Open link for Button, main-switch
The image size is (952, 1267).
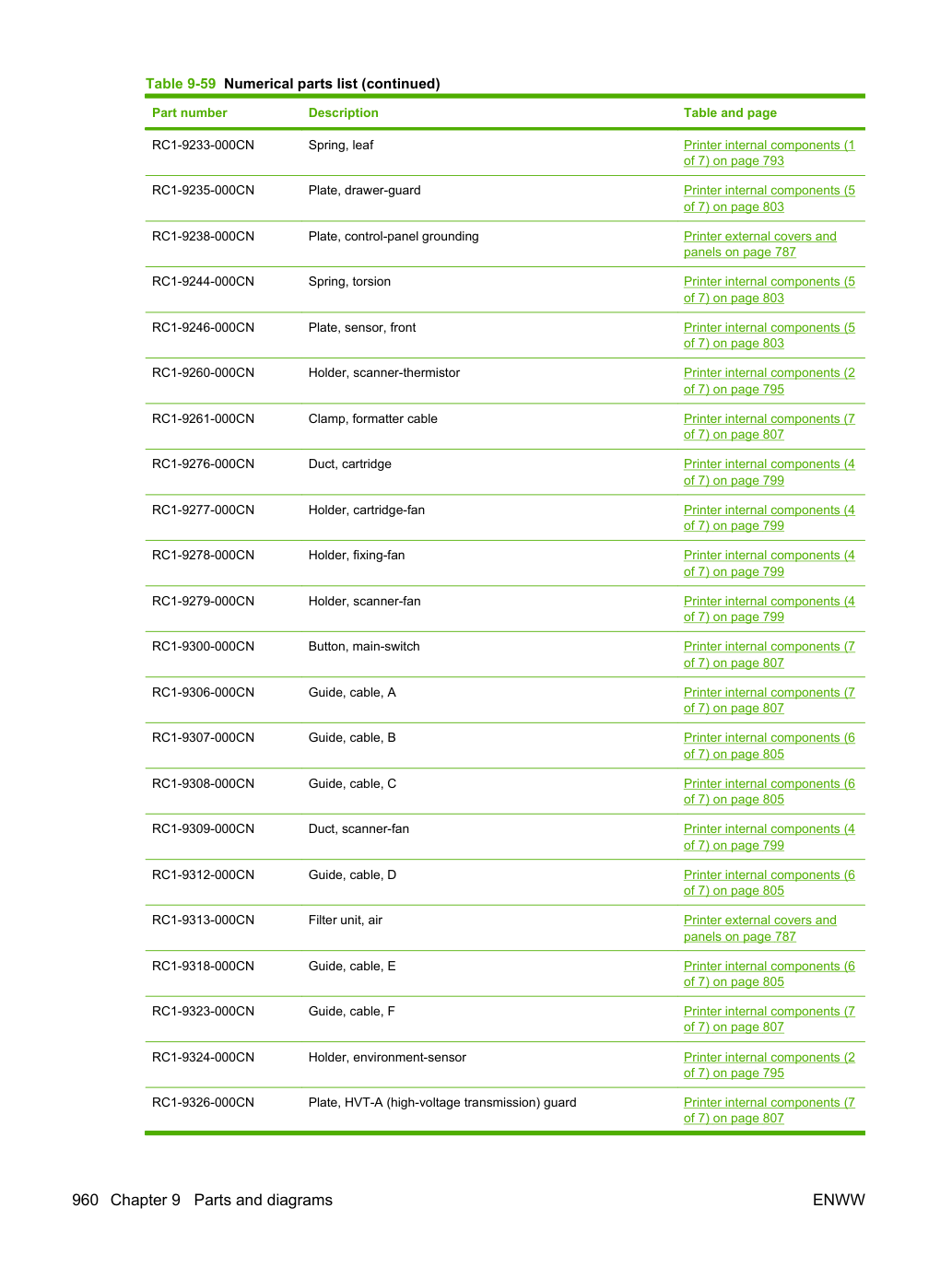tap(769, 655)
